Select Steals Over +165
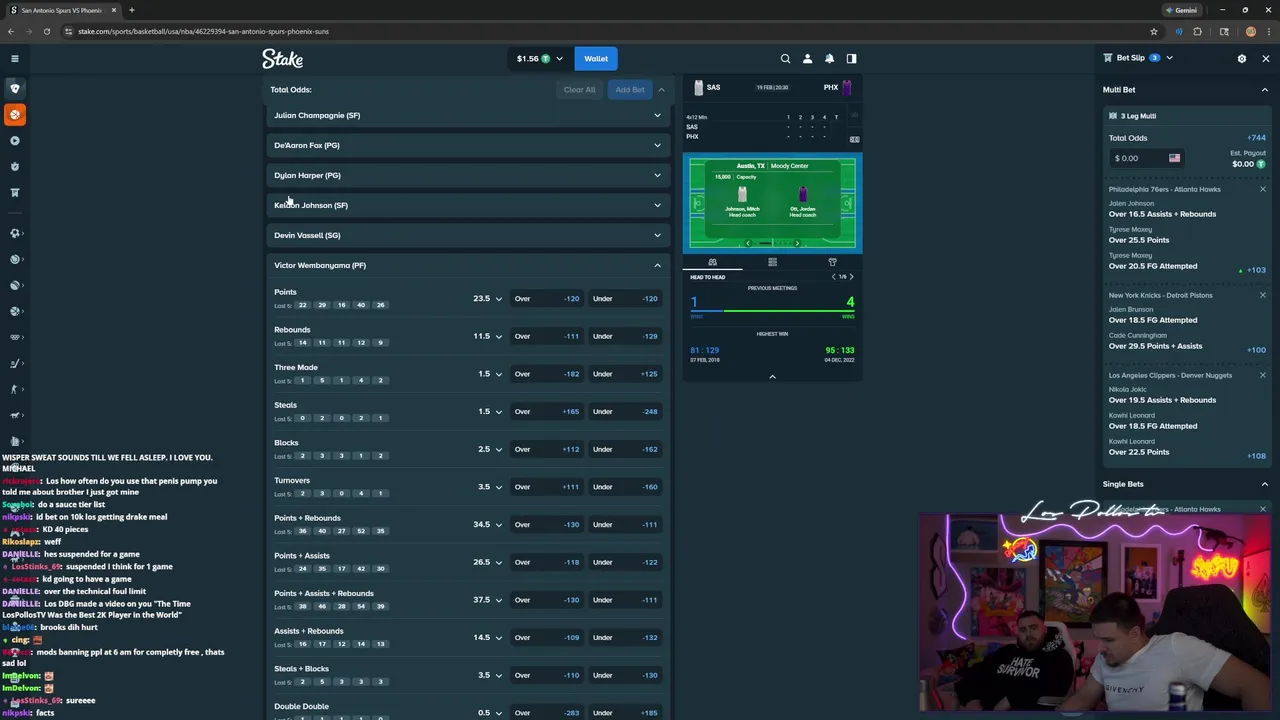The width and height of the screenshot is (1280, 720). [x=547, y=411]
